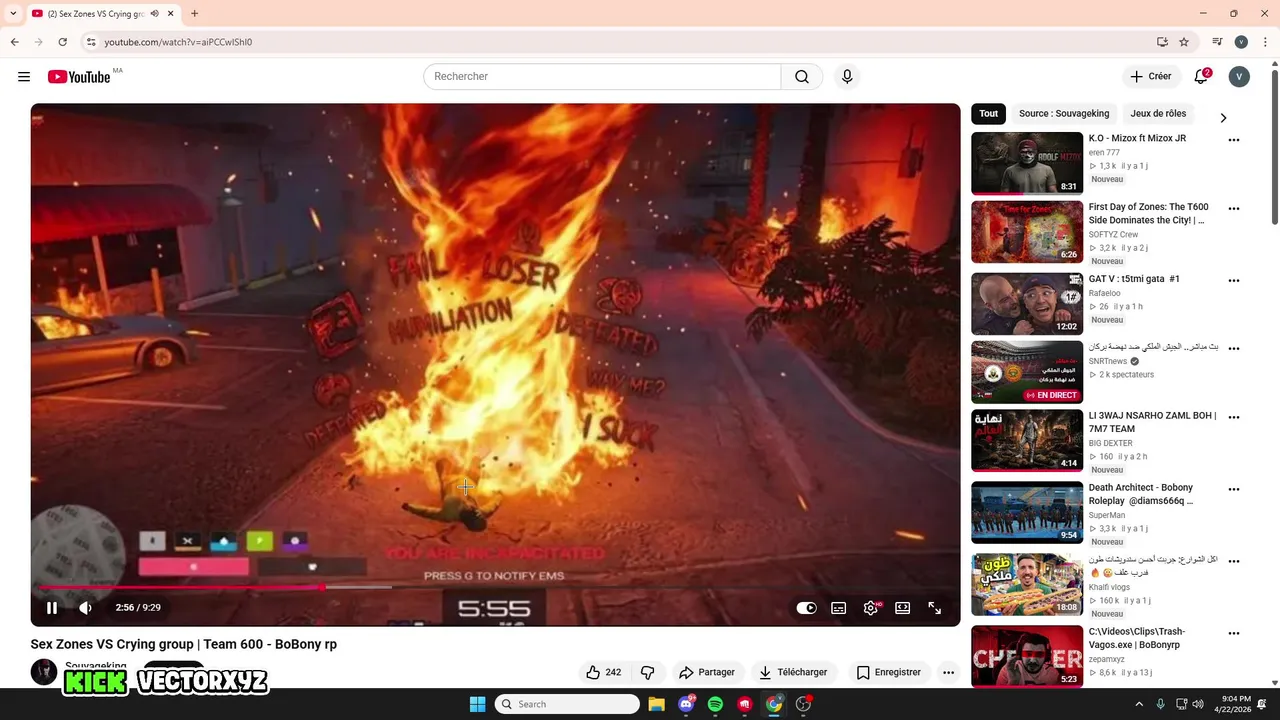Enter full screen mode

pos(935,608)
